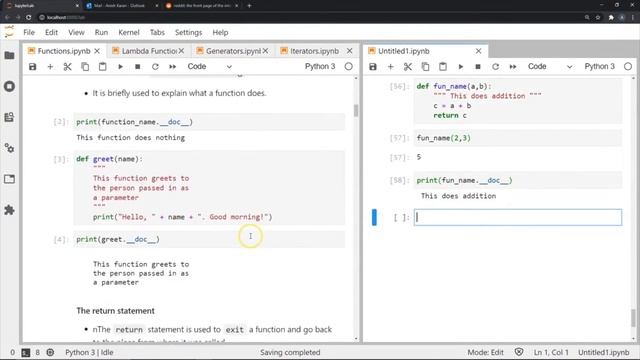This screenshot has height=360, width=640.
Task: Cut selected cells in Untitled1.ipynb
Action: pyautogui.click(x=408, y=67)
